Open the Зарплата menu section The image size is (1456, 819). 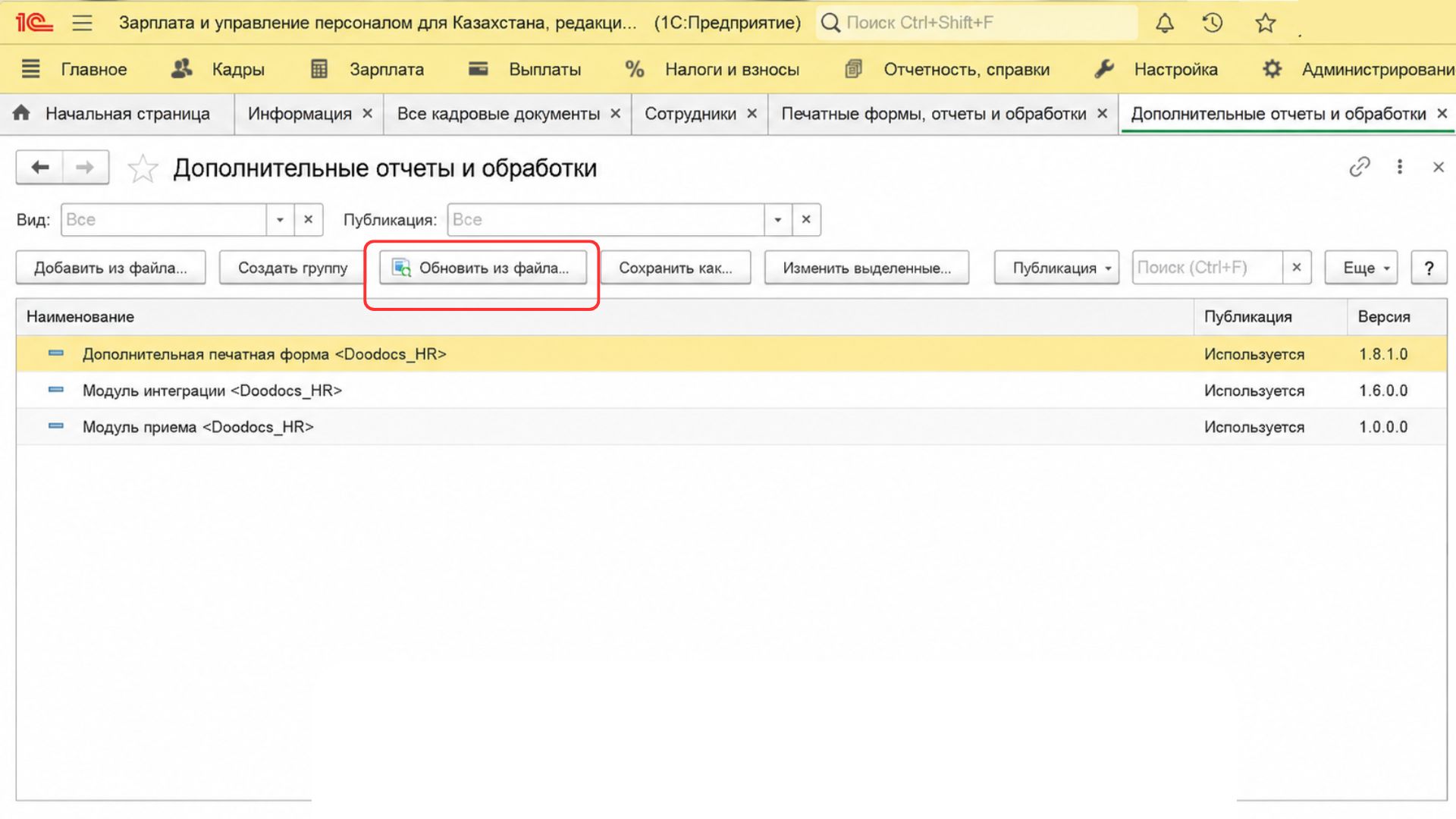click(x=368, y=70)
